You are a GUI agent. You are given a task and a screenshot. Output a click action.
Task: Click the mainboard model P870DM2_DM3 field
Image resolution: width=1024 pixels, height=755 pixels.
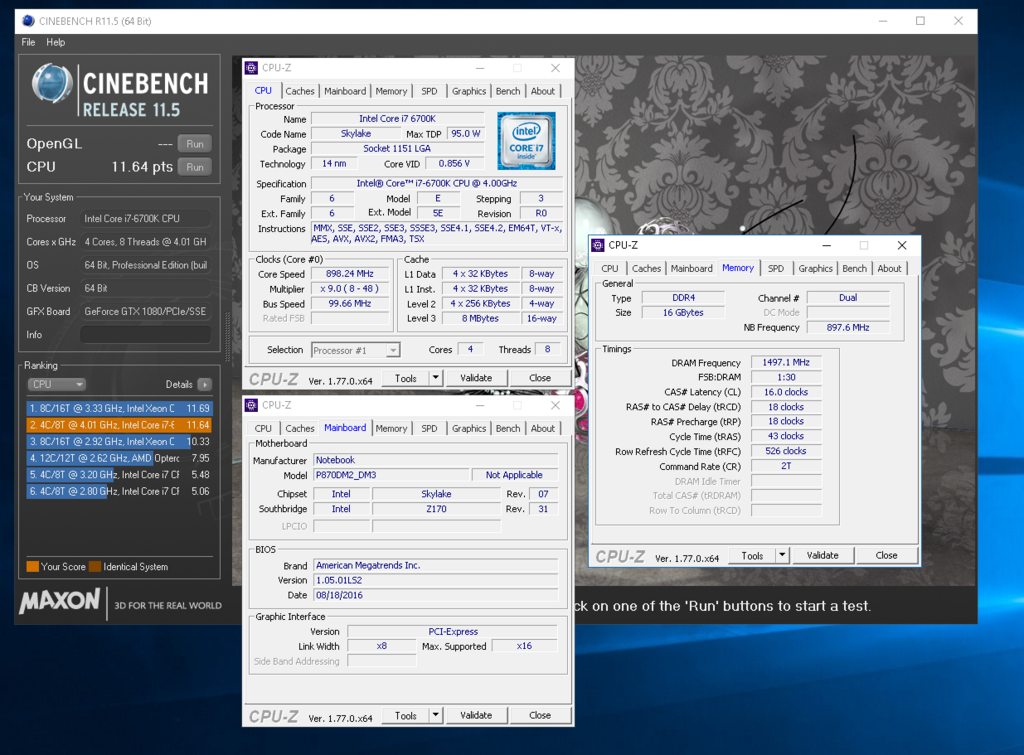coord(391,475)
